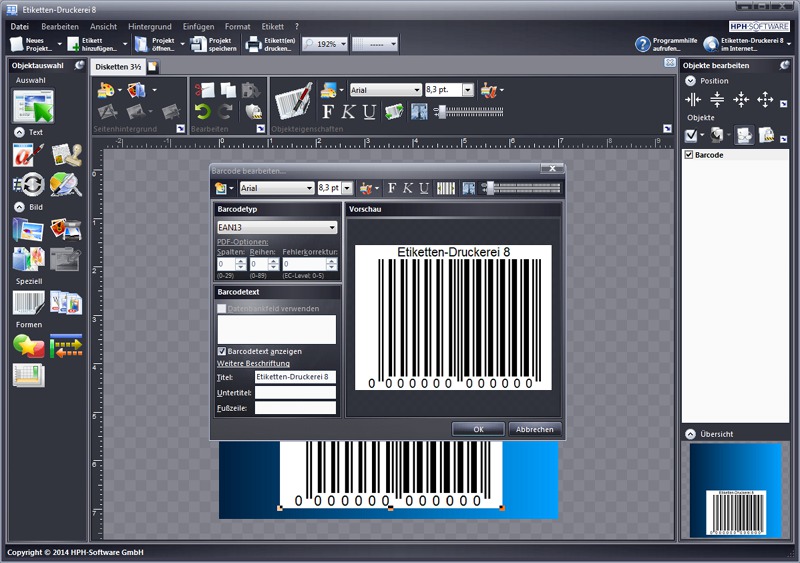
Task: Click italic K in barcode dialog
Action: (408, 188)
